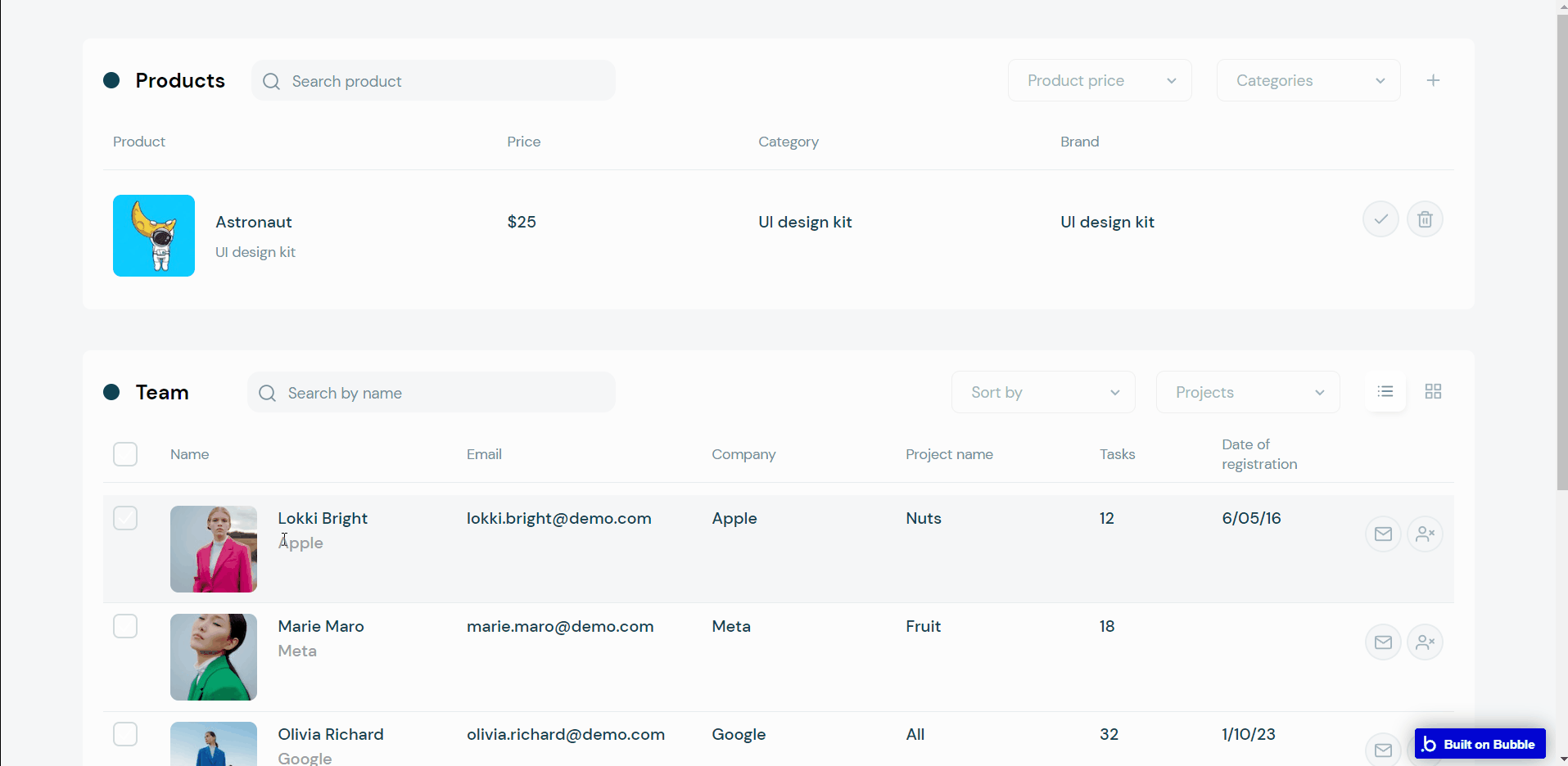The height and width of the screenshot is (766, 1568).
Task: Send email to Olivia Richard
Action: click(1383, 750)
